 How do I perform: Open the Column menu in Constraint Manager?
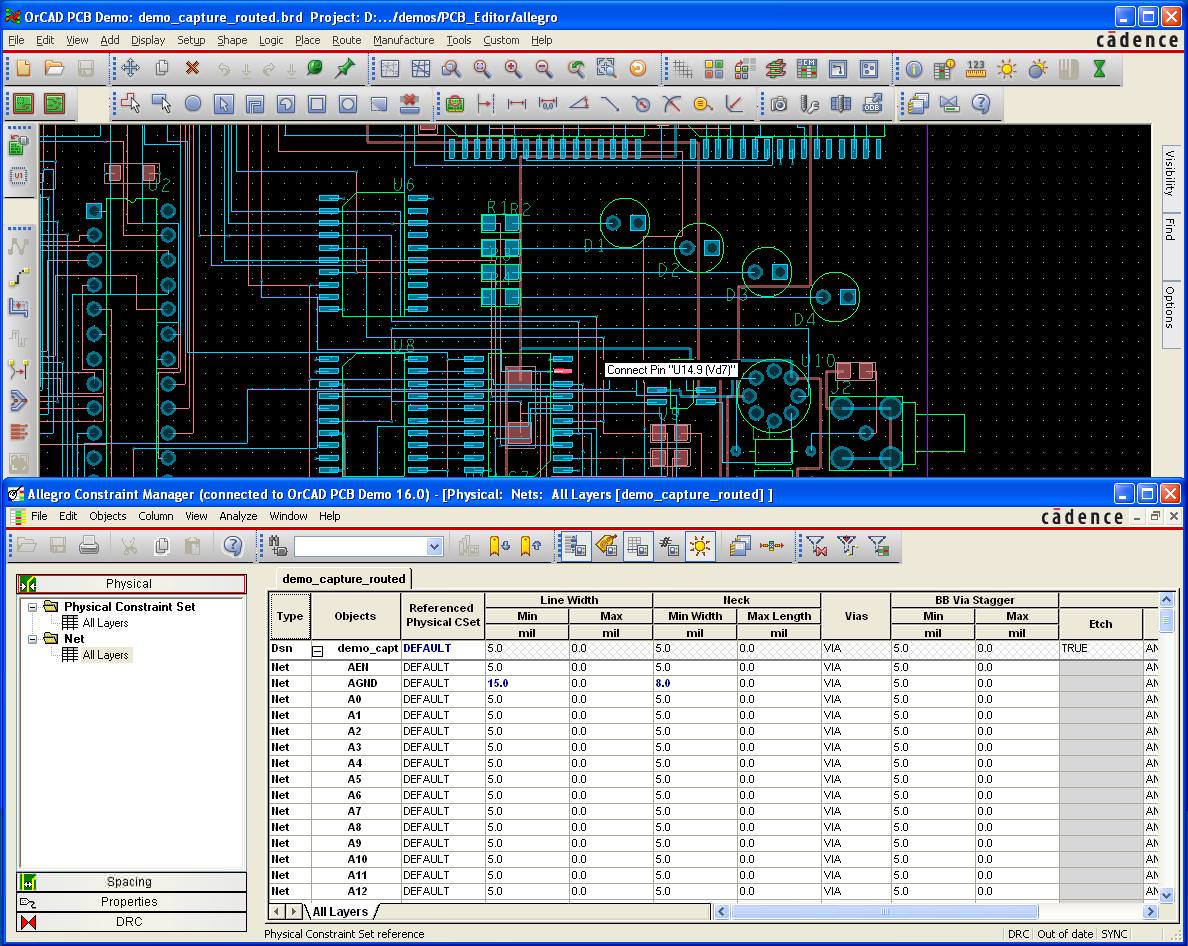click(155, 516)
